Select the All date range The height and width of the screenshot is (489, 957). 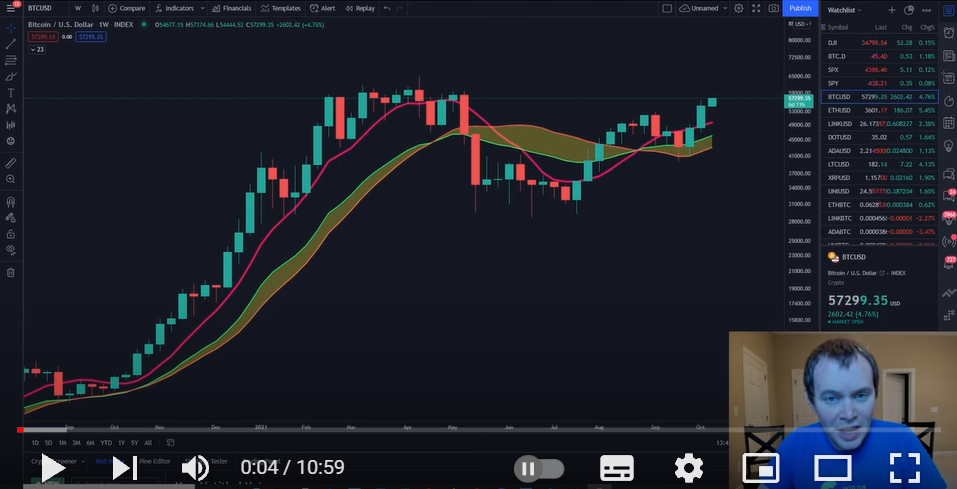click(148, 443)
